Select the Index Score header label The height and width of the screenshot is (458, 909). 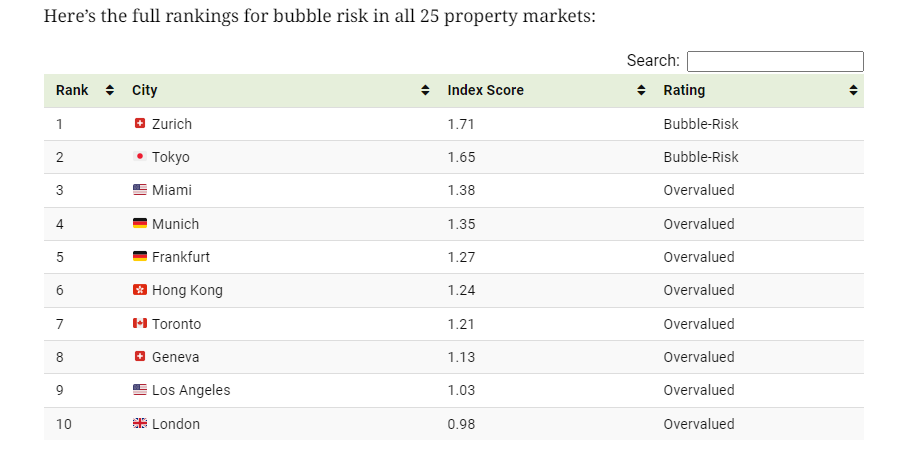(x=485, y=90)
